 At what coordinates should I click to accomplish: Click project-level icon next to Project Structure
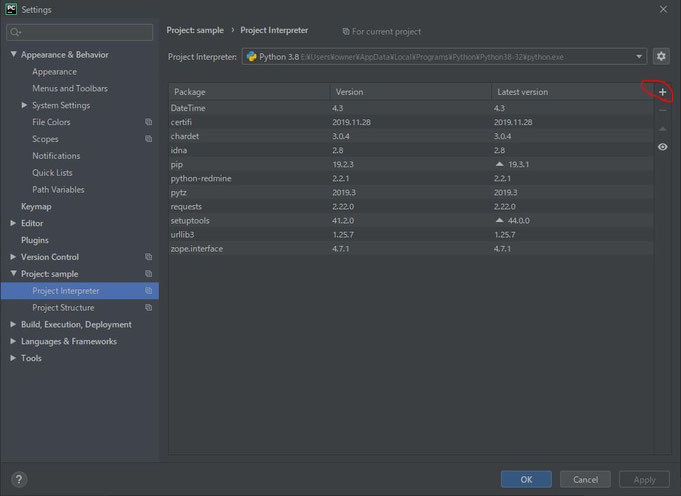tap(149, 308)
